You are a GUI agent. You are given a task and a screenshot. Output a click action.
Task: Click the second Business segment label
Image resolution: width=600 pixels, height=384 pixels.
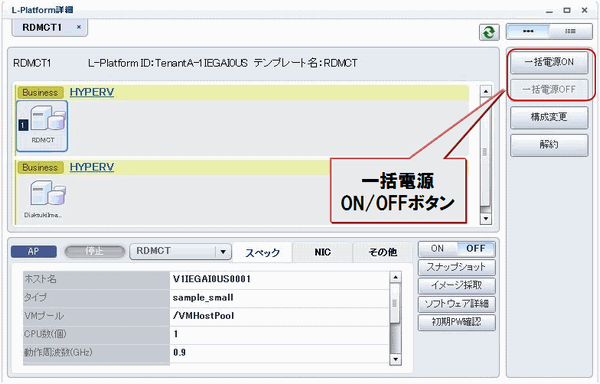(40, 168)
